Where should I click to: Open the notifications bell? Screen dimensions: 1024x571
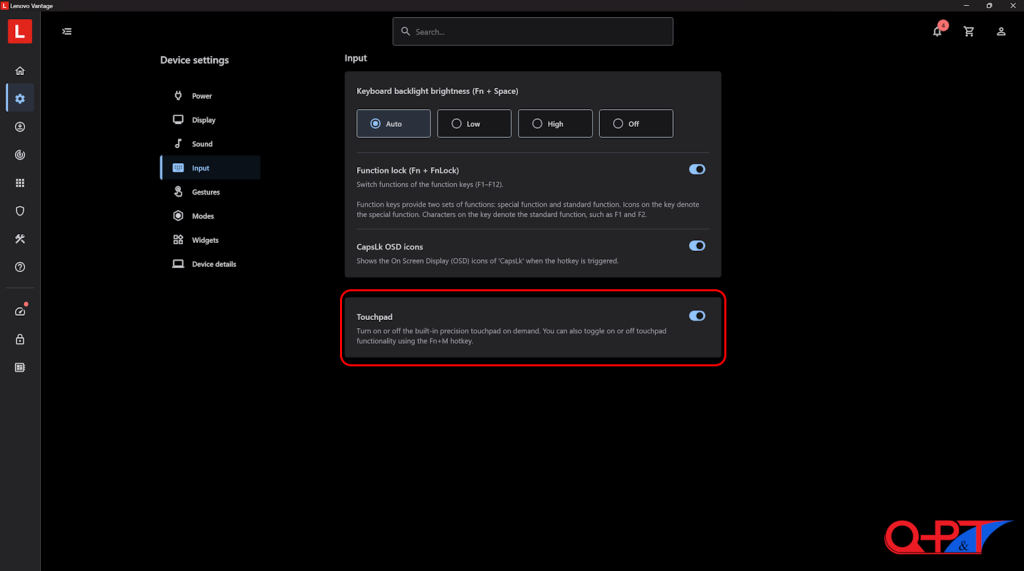(x=937, y=32)
